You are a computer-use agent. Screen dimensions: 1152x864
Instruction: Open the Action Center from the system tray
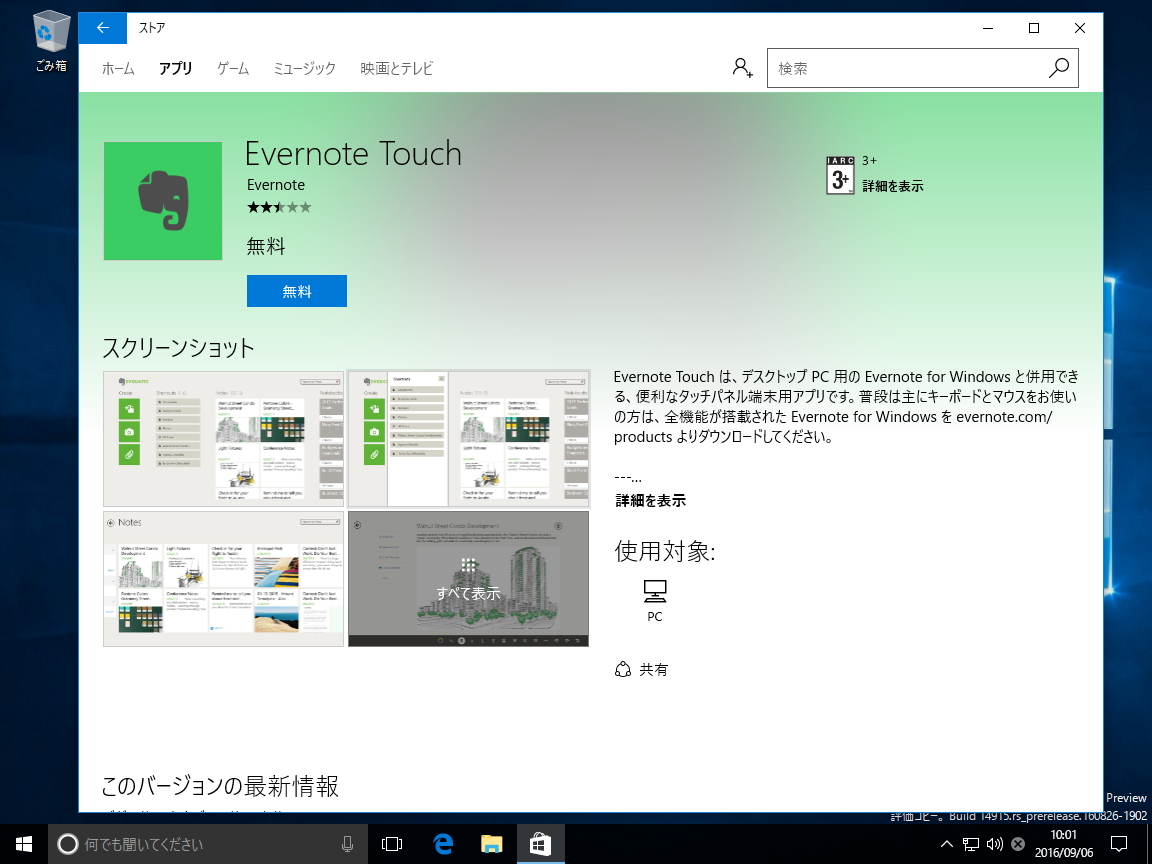click(x=1120, y=843)
